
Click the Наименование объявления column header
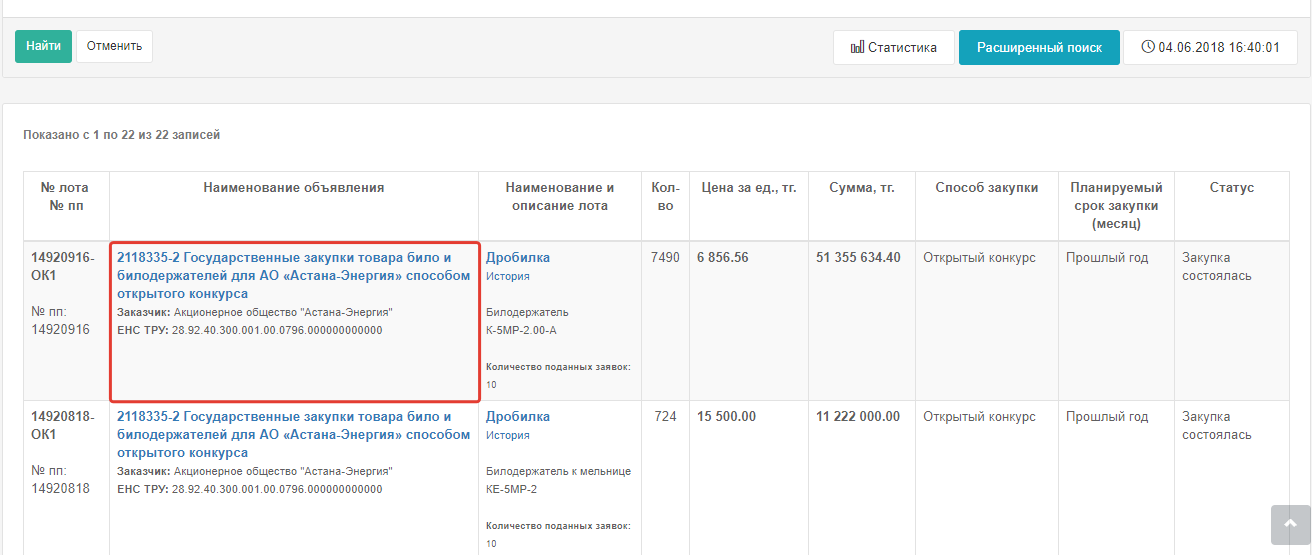[294, 188]
